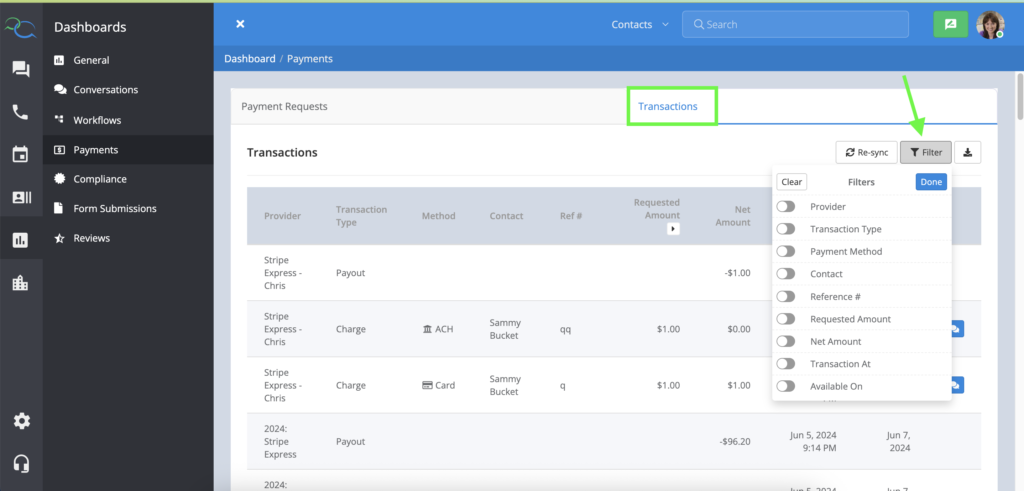Toggle the Transaction Type filter

[786, 229]
